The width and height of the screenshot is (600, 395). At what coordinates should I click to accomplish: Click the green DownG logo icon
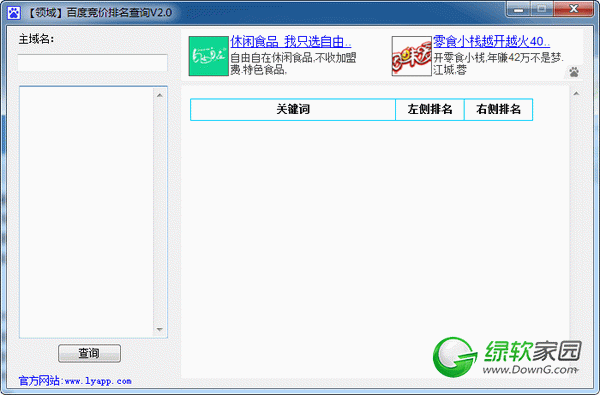[455, 356]
